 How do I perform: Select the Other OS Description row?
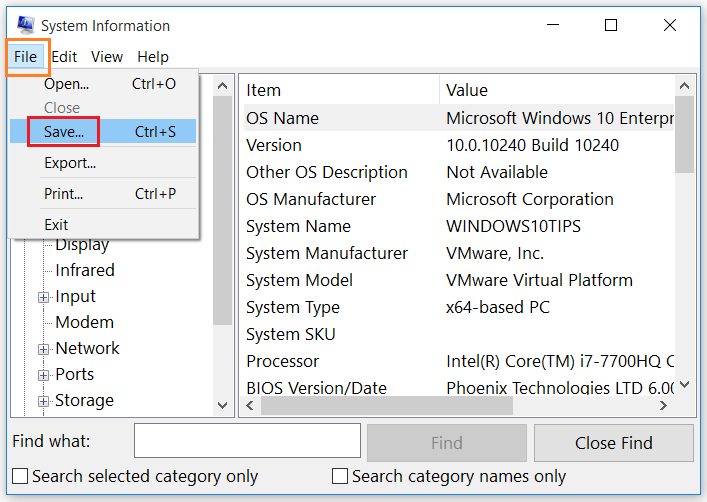pyautogui.click(x=459, y=172)
